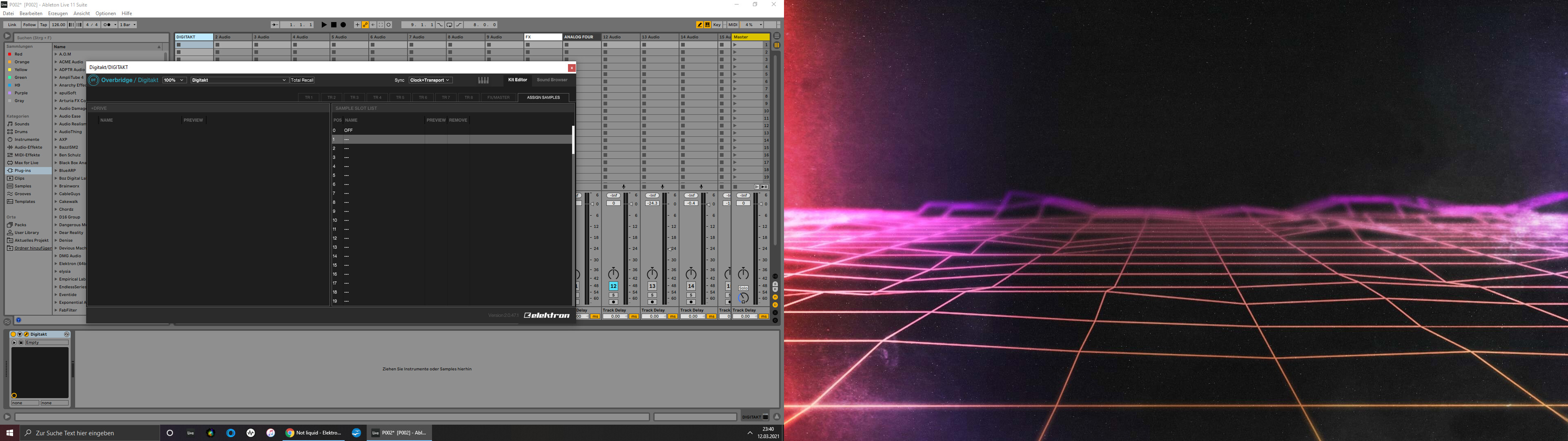Solo track 12 Audio
This screenshot has height=441, width=1568.
tap(613, 295)
